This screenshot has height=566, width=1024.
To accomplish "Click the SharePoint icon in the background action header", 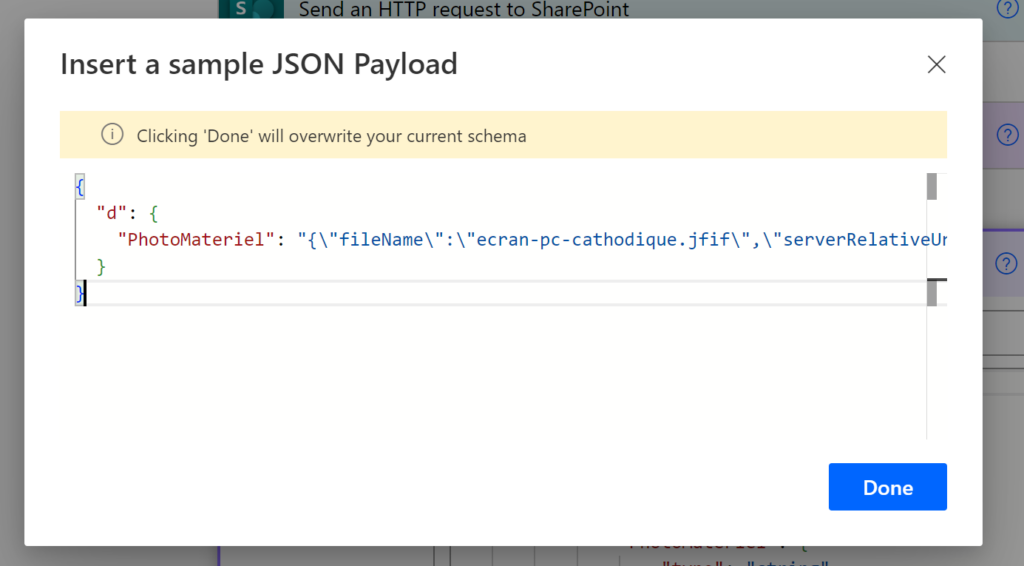I will (x=251, y=9).
